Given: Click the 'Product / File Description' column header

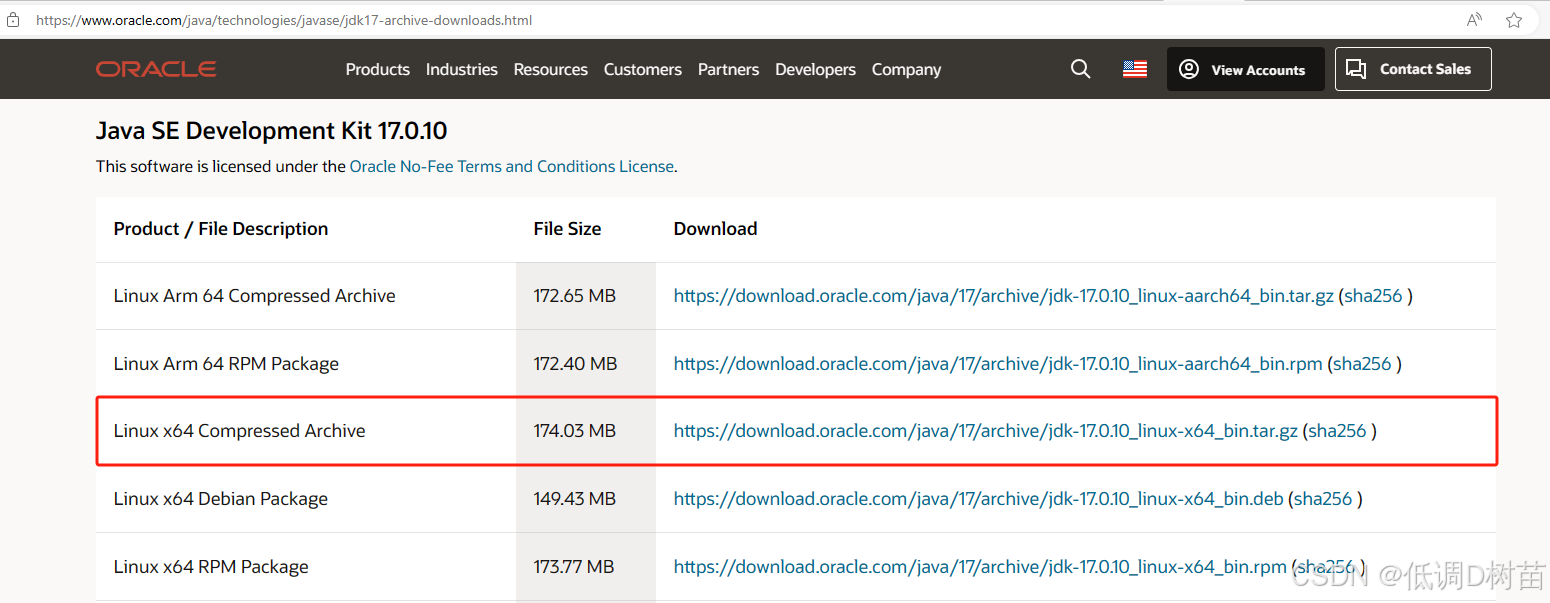Looking at the screenshot, I should click(x=221, y=229).
